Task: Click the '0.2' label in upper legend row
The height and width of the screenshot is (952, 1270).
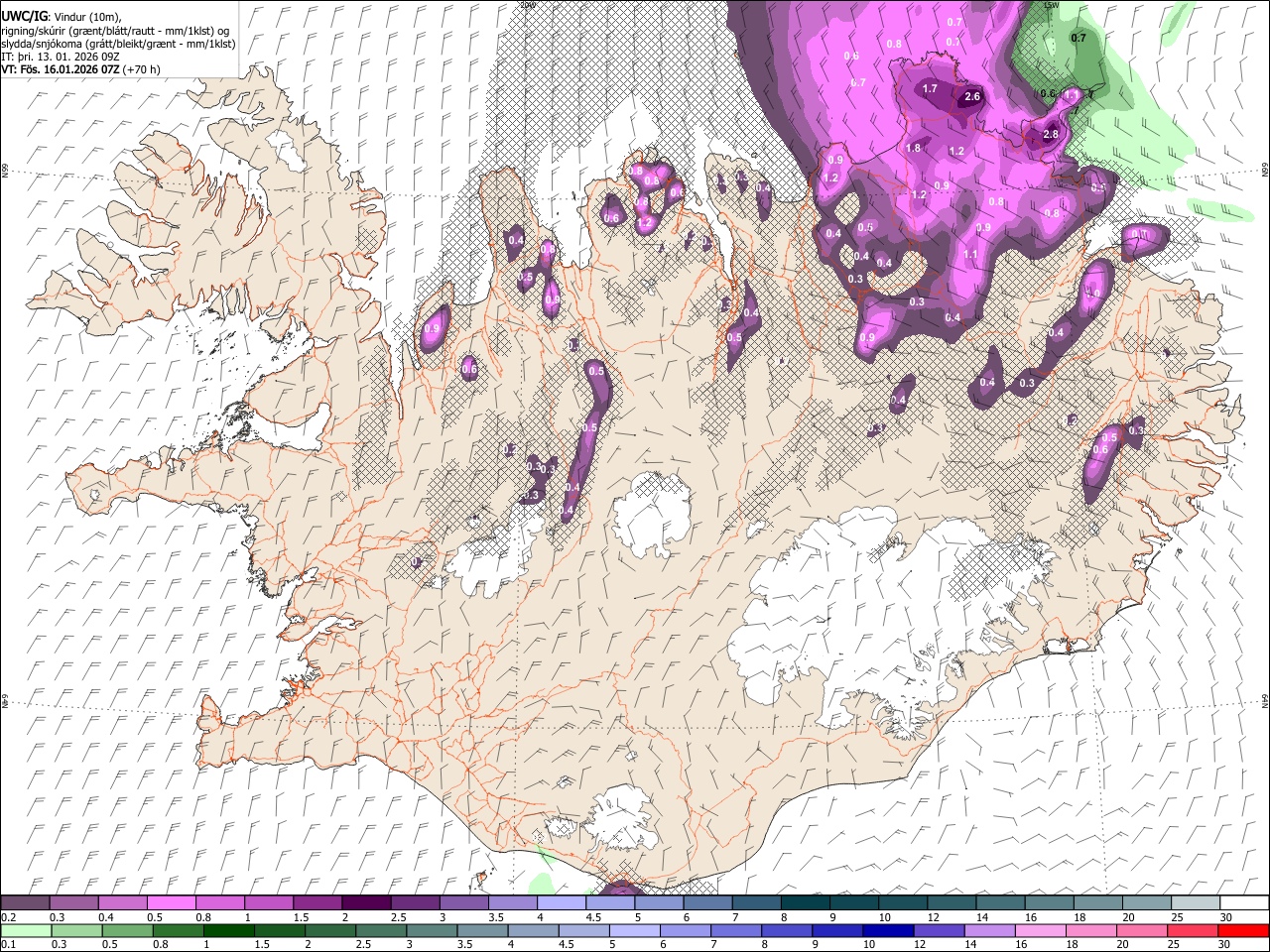Action: pos(8,917)
